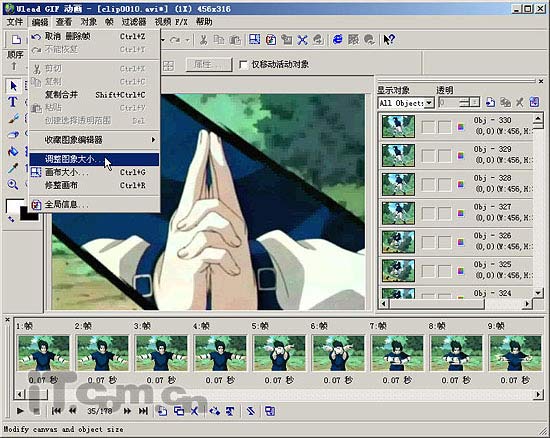Select the Text tool
This screenshot has width=550, height=438.
click(13, 102)
